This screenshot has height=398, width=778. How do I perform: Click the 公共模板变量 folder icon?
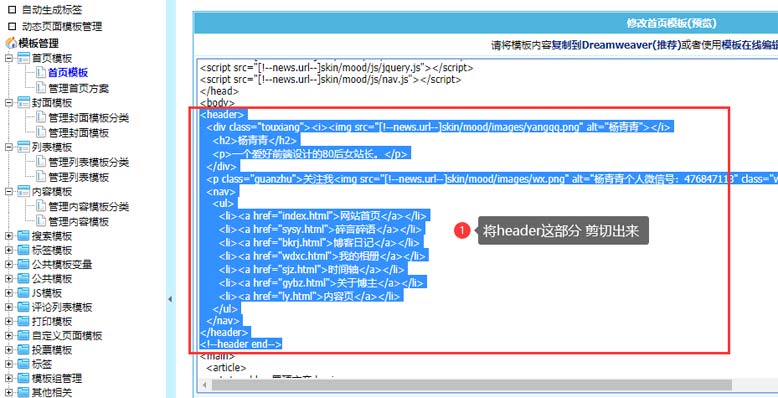coord(24,265)
